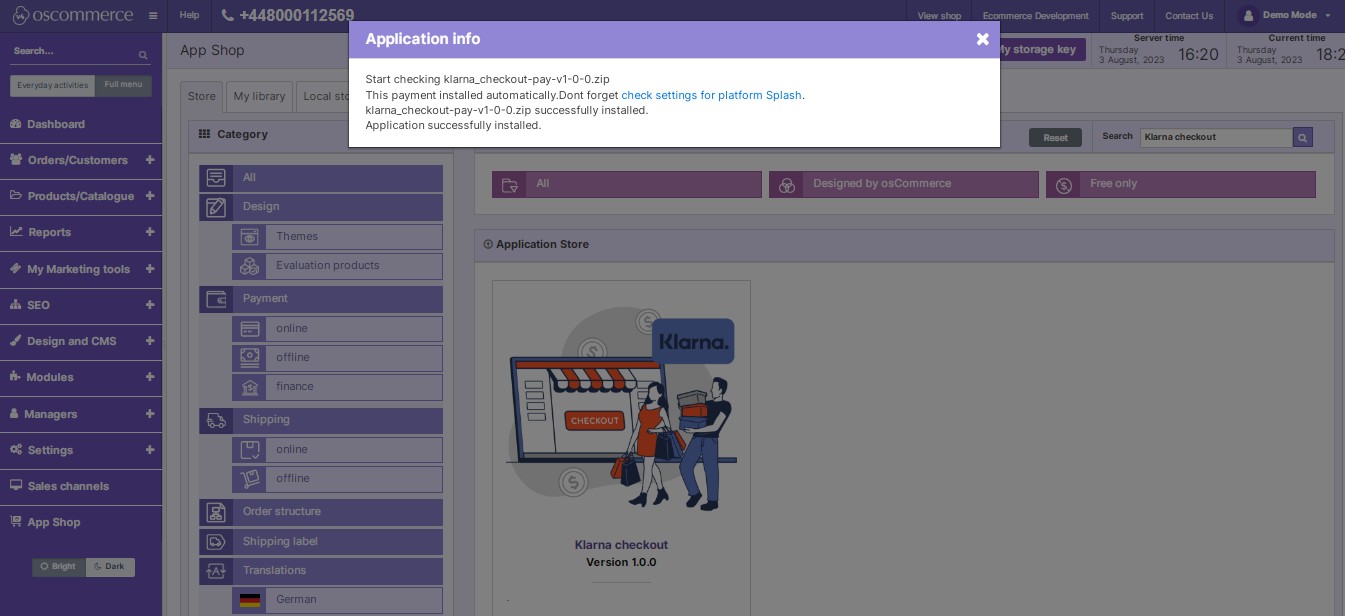This screenshot has height=616, width=1345.
Task: Click the Translations icon
Action: click(216, 571)
